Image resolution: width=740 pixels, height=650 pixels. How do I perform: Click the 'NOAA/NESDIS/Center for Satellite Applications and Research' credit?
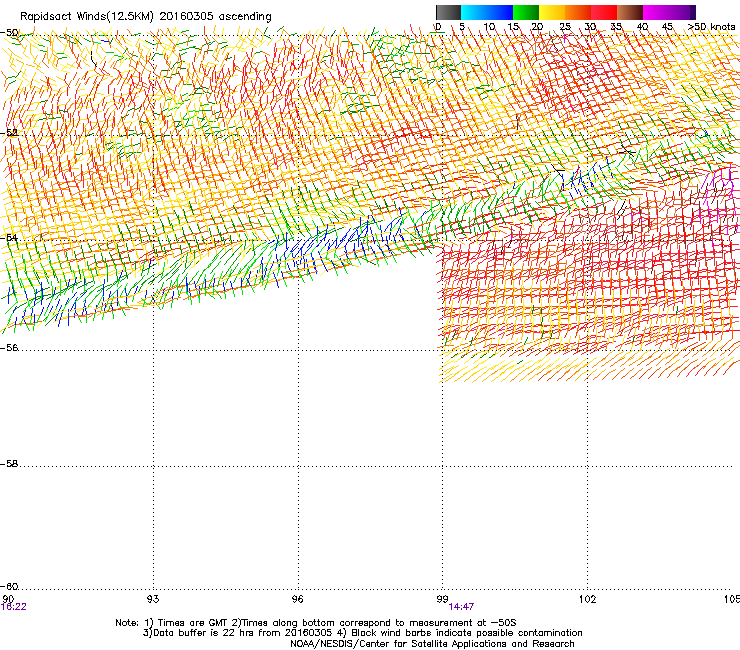coord(432,644)
